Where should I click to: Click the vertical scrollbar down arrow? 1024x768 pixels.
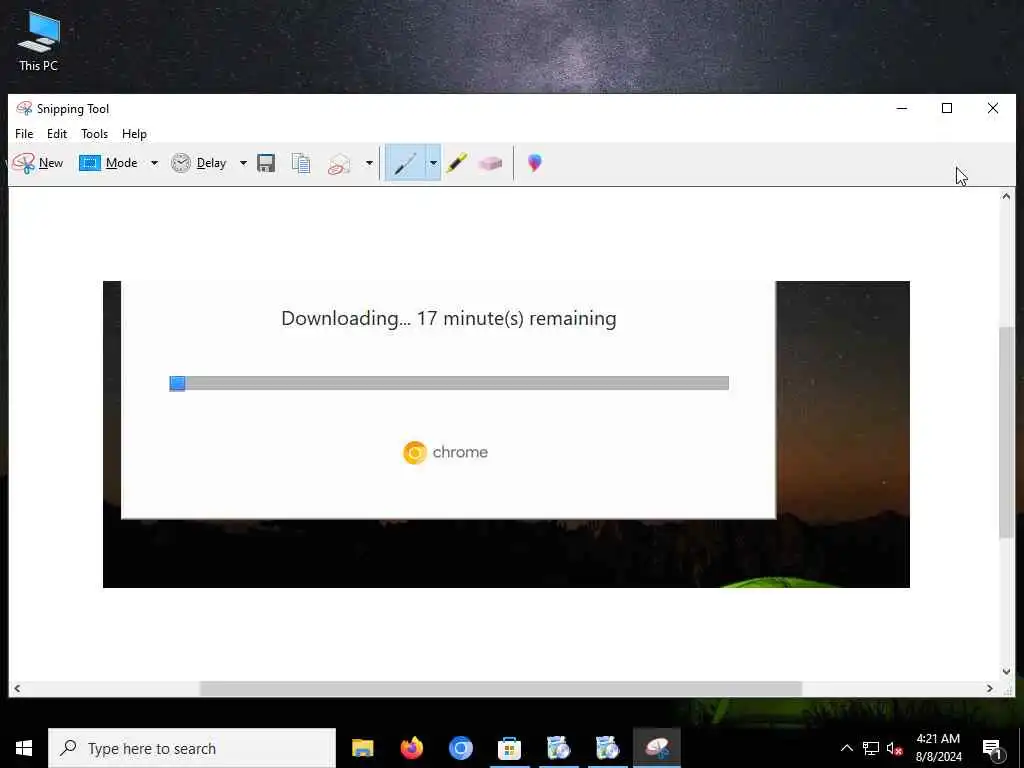click(x=1006, y=671)
